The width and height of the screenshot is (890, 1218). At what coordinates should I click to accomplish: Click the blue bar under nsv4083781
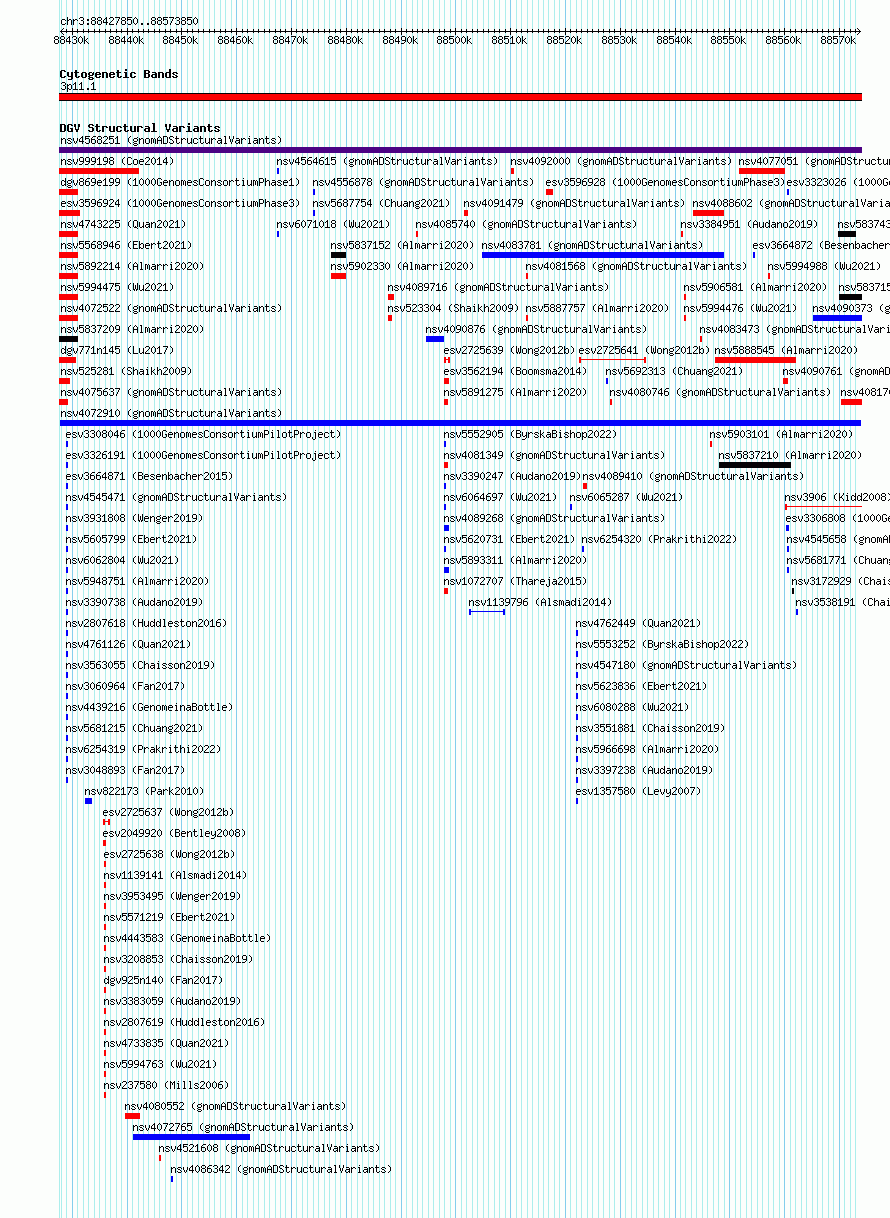click(x=603, y=255)
